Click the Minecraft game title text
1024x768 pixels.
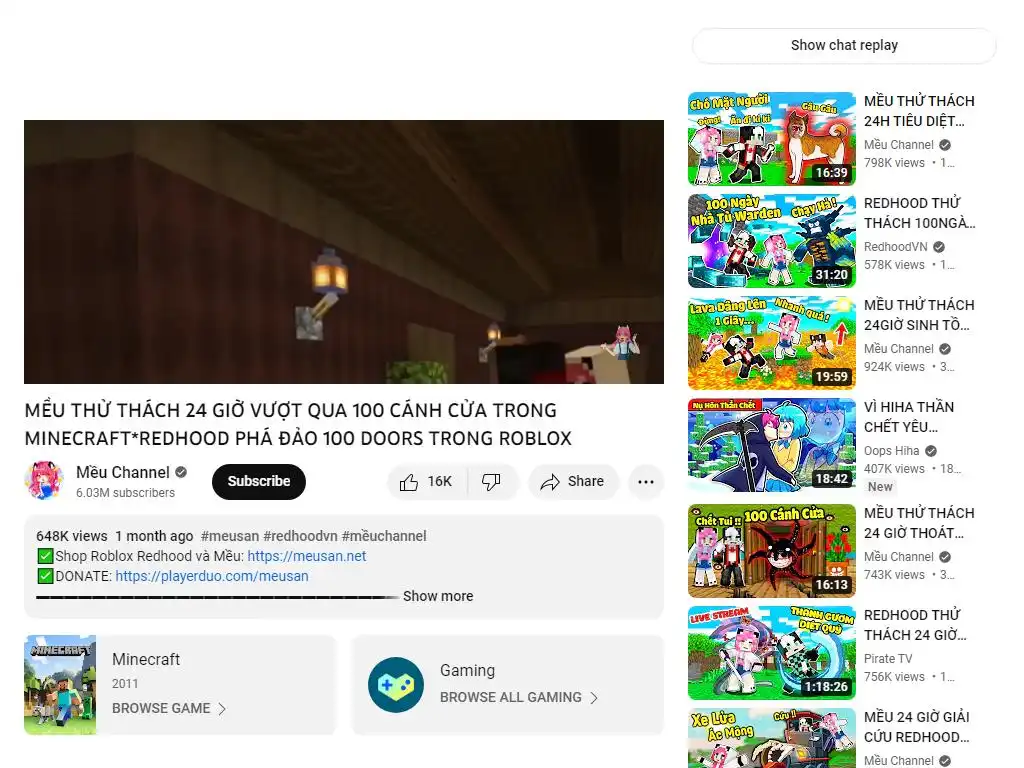click(x=146, y=660)
